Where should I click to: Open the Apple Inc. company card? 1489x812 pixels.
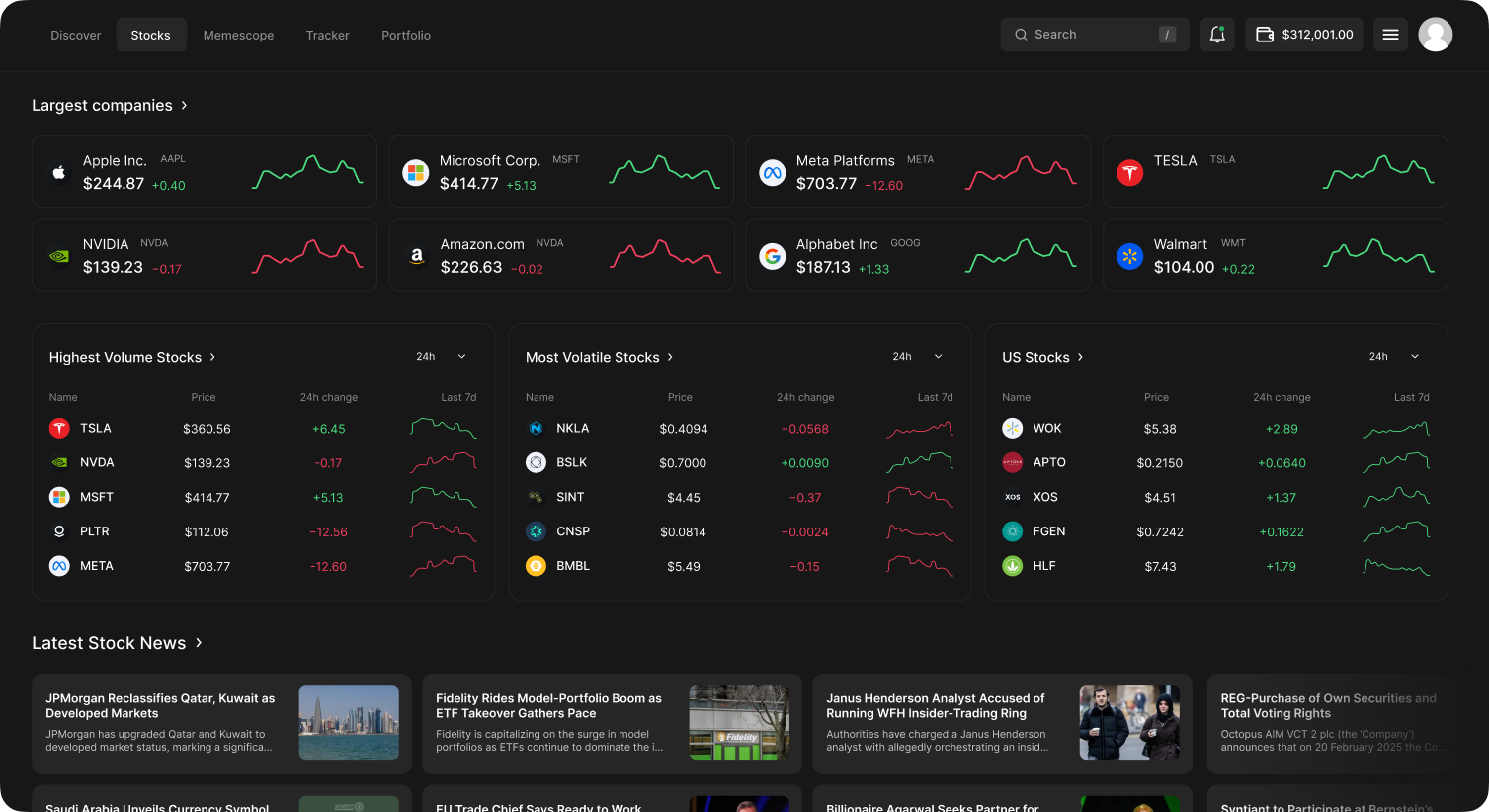point(205,172)
